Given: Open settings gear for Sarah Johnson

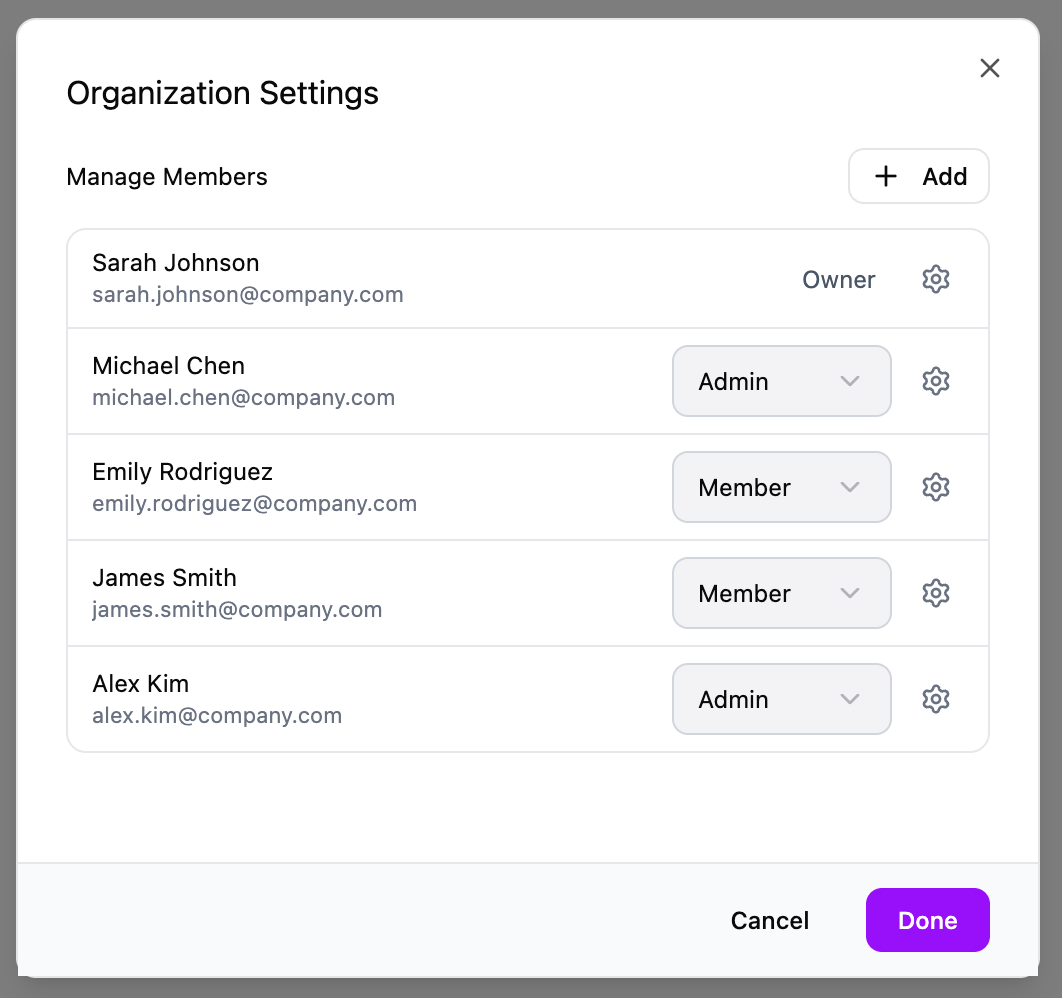Looking at the screenshot, I should pos(935,279).
